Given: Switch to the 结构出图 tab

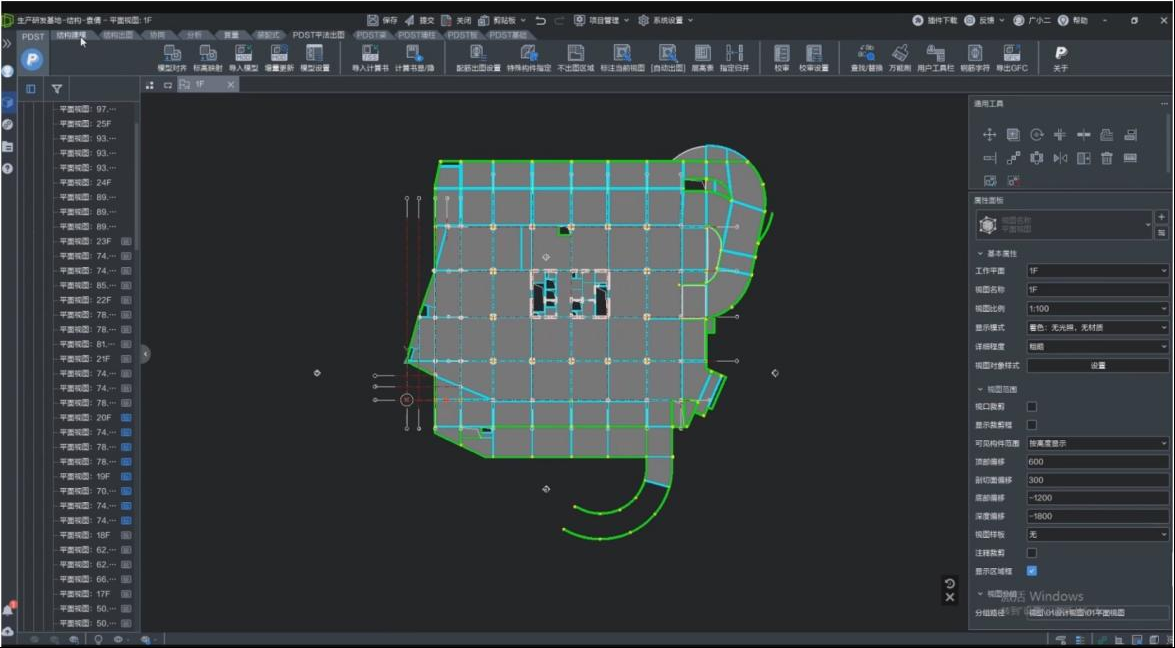Looking at the screenshot, I should (x=118, y=34).
